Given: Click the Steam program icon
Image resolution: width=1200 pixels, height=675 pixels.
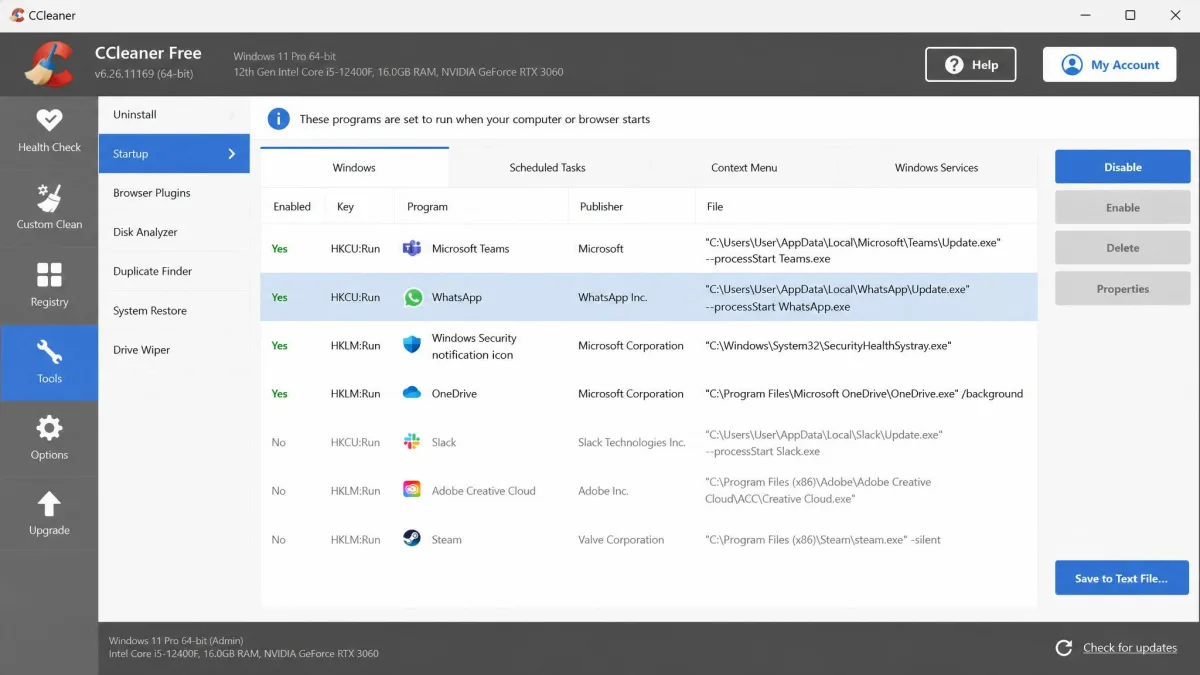Looking at the screenshot, I should pyautogui.click(x=412, y=539).
